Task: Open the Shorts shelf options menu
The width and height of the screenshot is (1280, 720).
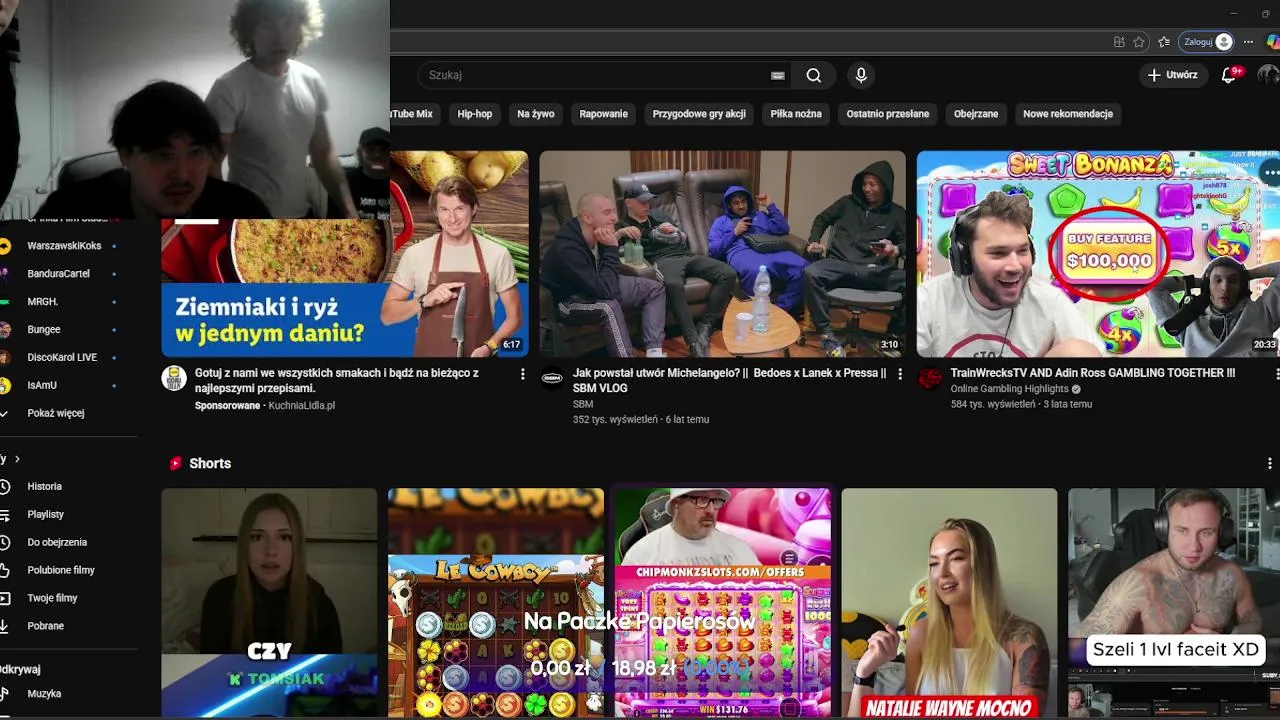Action: (1270, 464)
